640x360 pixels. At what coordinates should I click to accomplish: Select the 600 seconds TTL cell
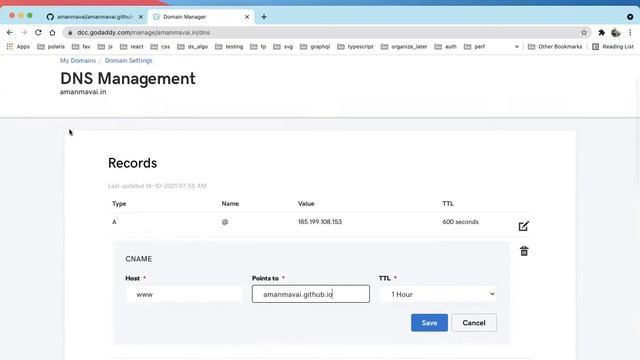click(460, 222)
